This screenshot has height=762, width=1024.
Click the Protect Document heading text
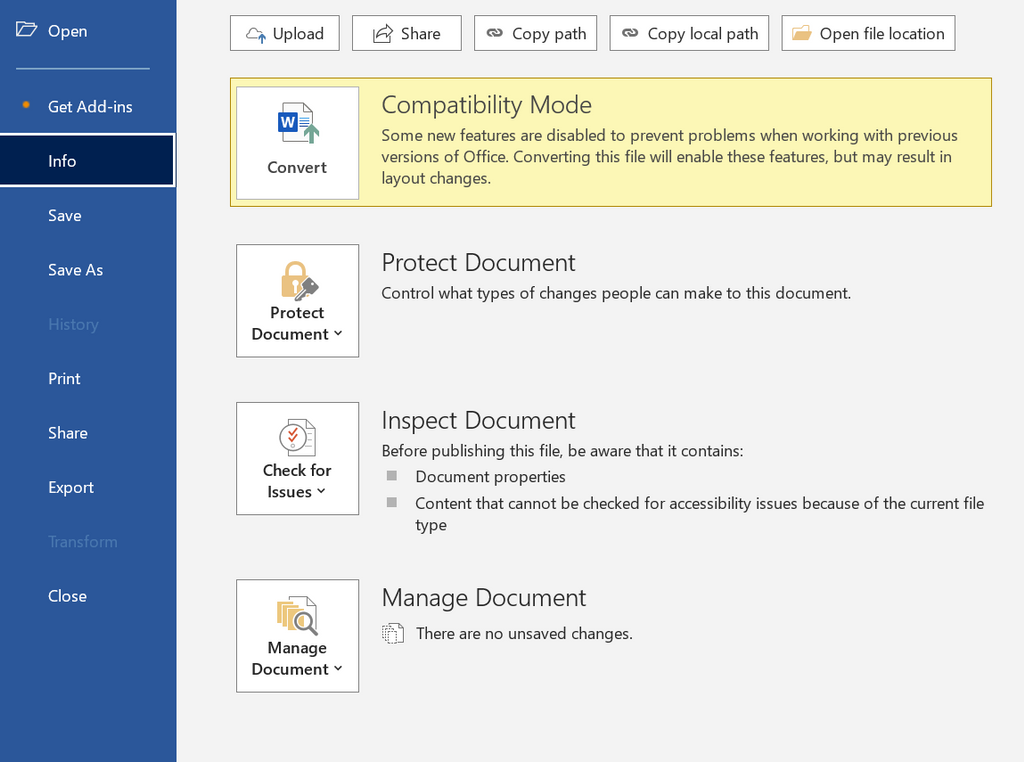tap(478, 262)
